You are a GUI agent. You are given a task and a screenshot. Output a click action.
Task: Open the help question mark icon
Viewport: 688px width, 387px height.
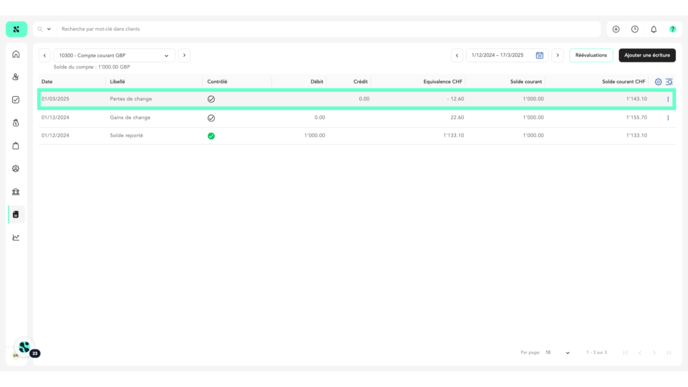coord(673,29)
